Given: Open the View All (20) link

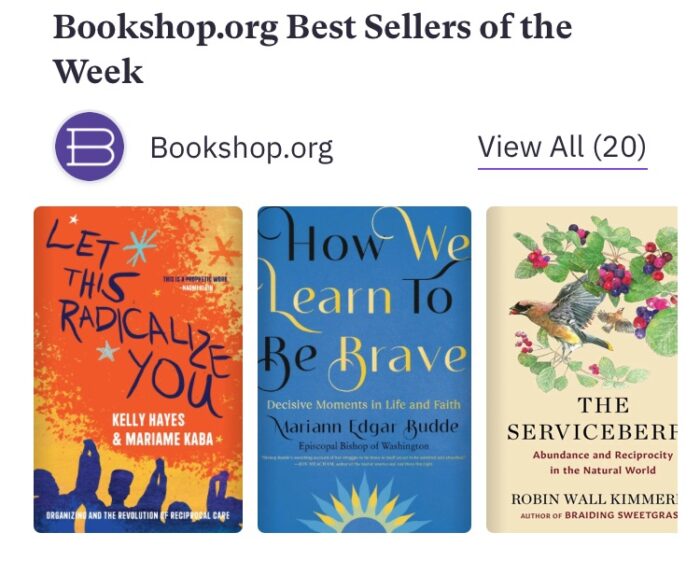Looking at the screenshot, I should point(562,147).
